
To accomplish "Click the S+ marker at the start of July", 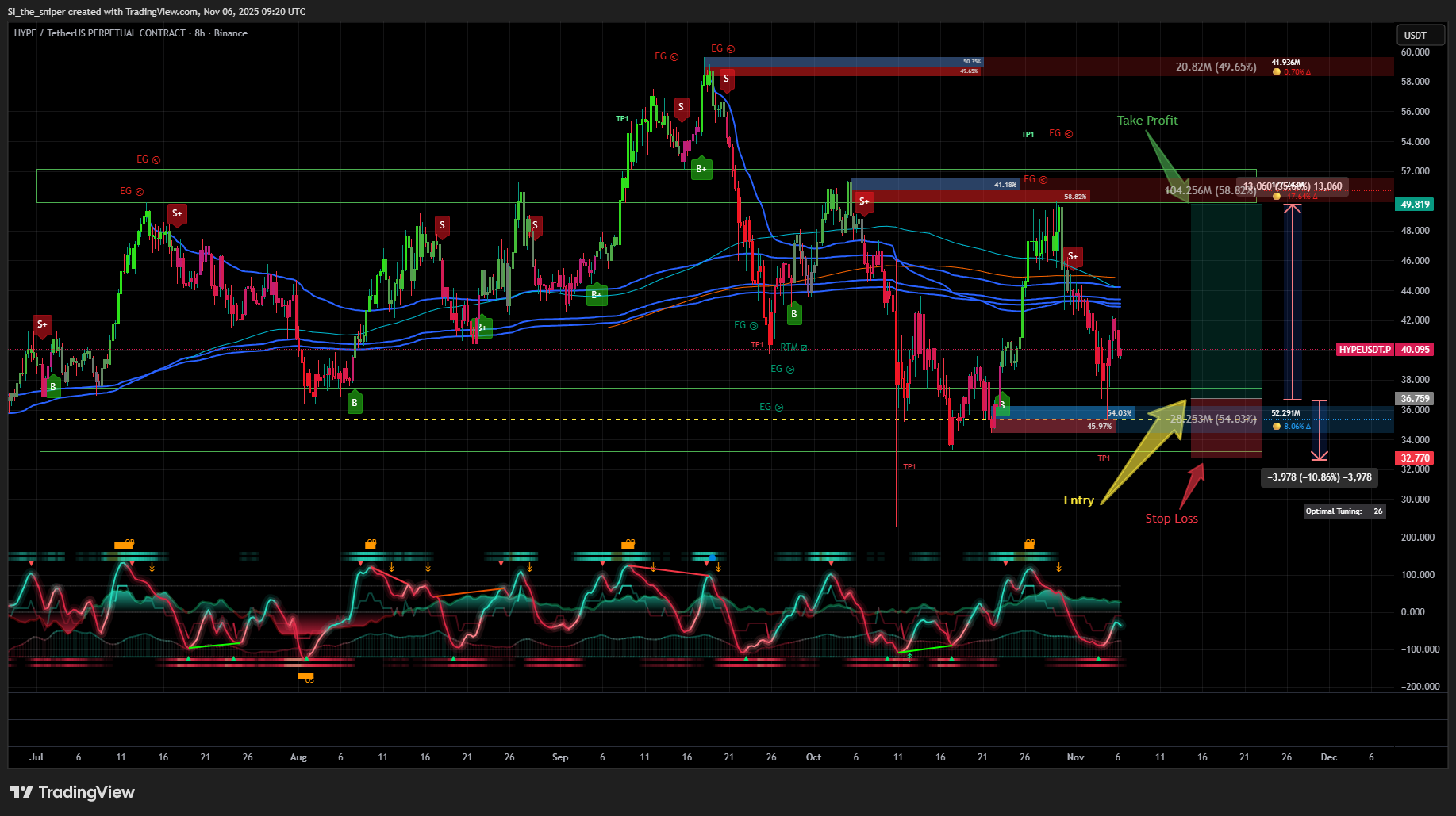I will pyautogui.click(x=42, y=325).
